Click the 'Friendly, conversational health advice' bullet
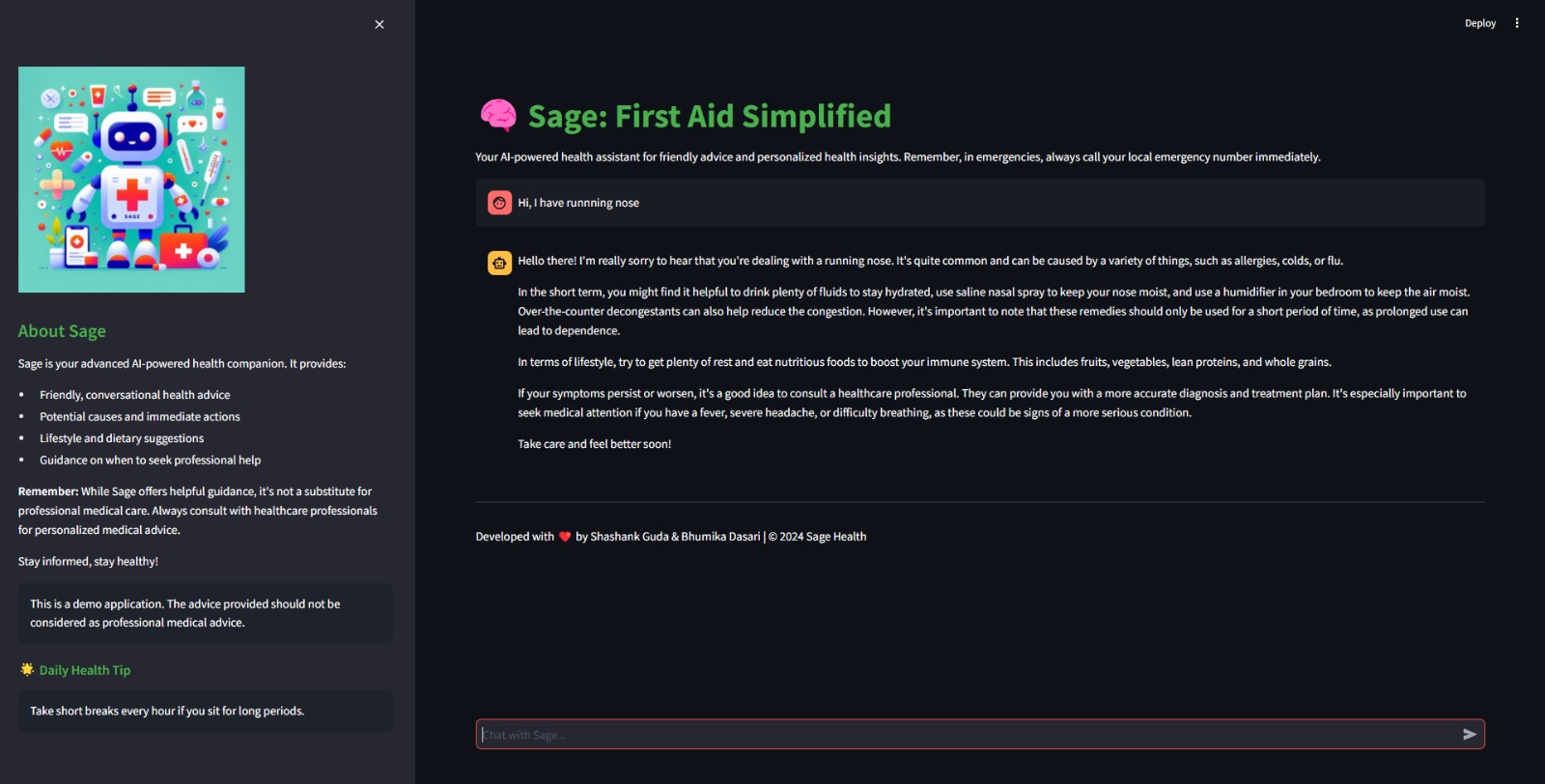The height and width of the screenshot is (784, 1545). click(135, 395)
